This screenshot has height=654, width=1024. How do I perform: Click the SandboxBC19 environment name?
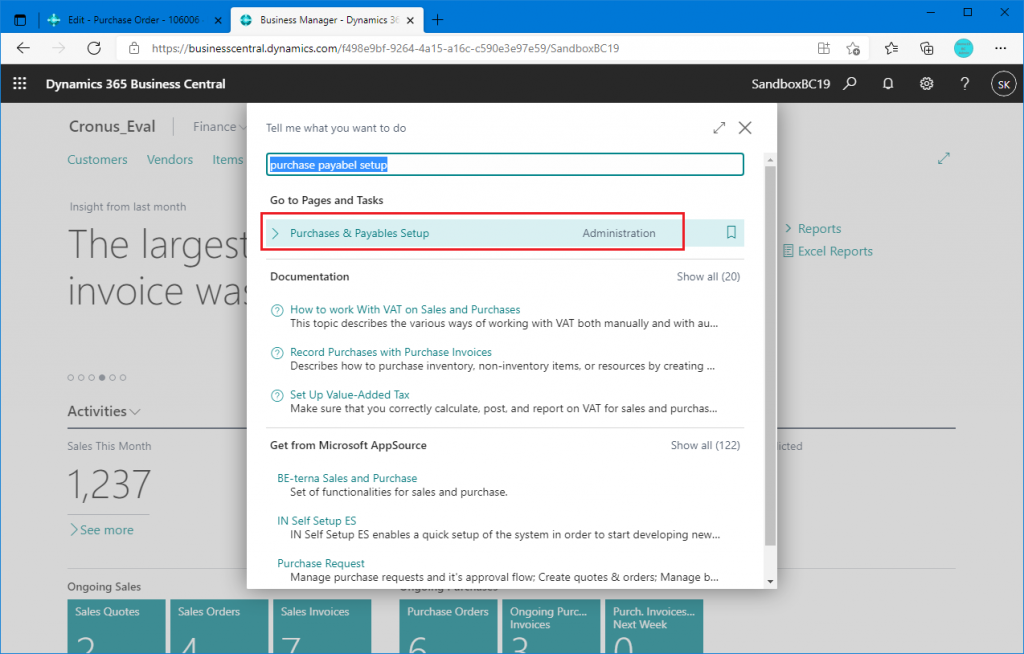pos(790,84)
